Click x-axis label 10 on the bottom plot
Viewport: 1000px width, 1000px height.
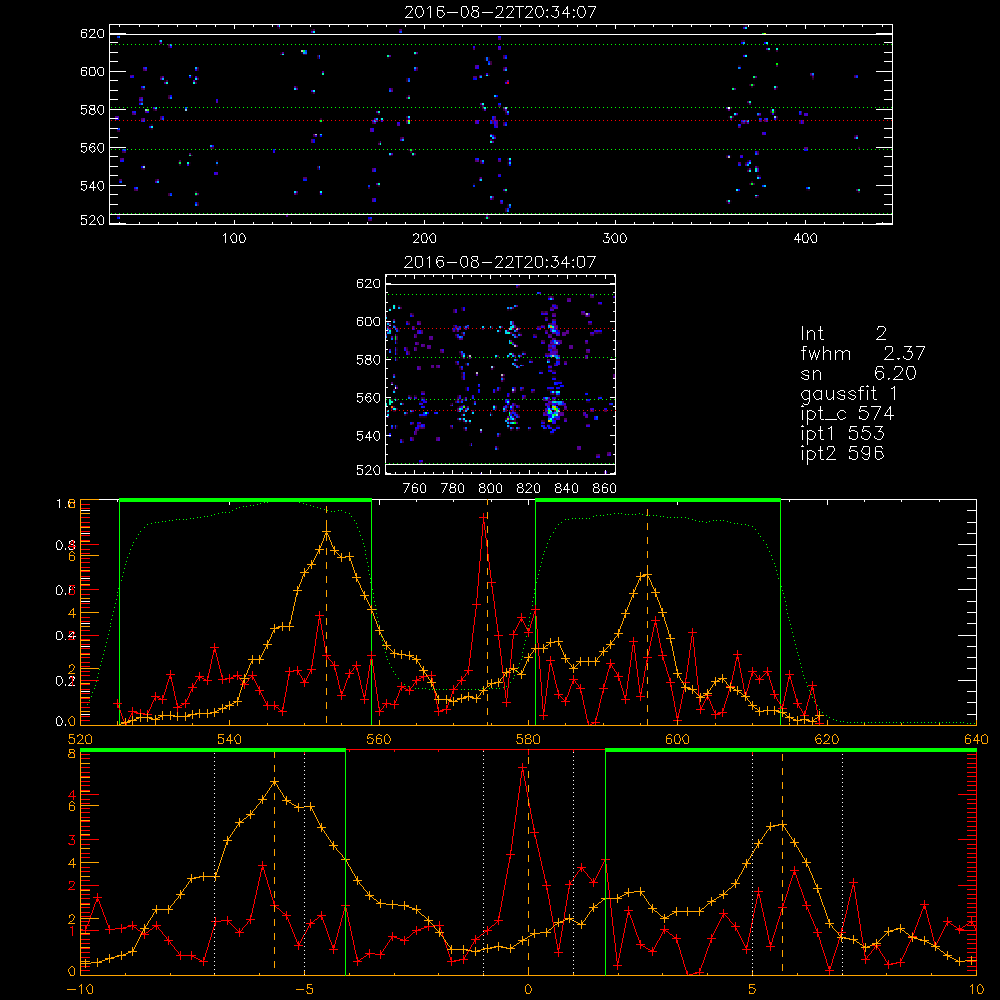coord(976,990)
